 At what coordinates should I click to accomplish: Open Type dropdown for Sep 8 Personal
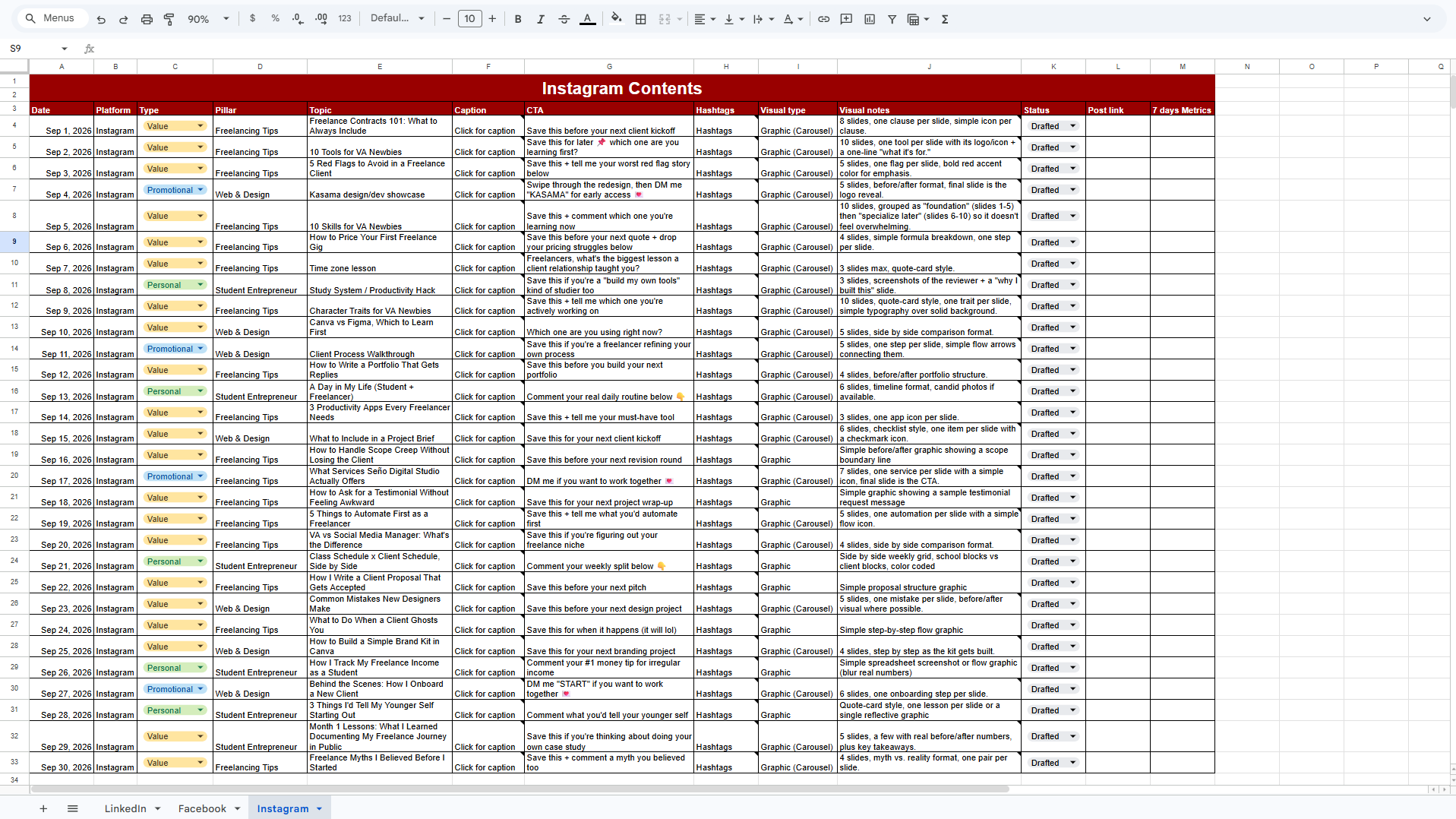coord(201,285)
